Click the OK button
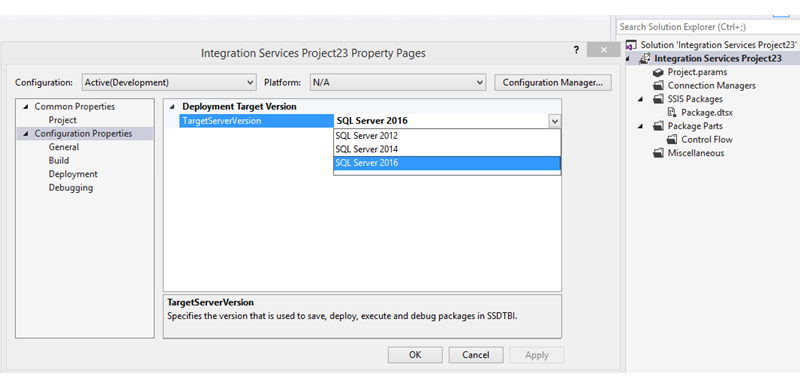This screenshot has height=388, width=800. pos(415,355)
